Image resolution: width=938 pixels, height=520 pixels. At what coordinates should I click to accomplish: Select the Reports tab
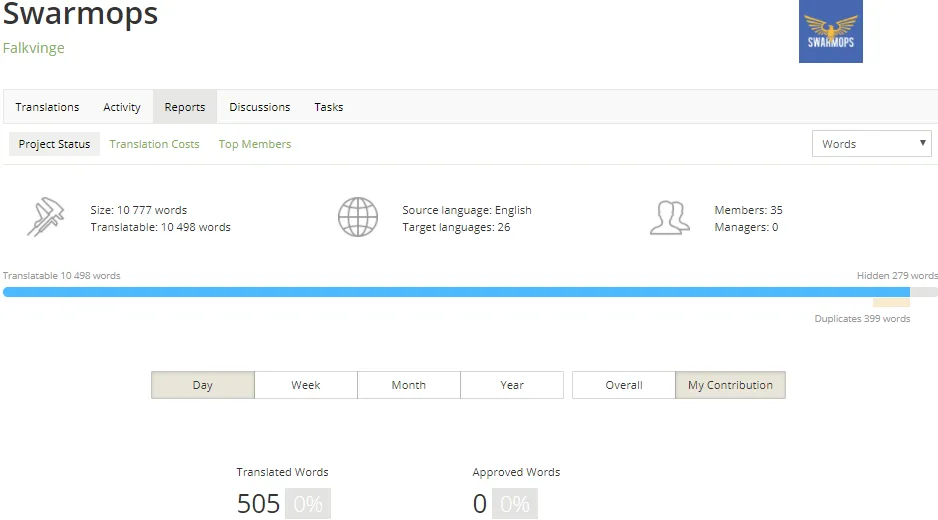185,107
